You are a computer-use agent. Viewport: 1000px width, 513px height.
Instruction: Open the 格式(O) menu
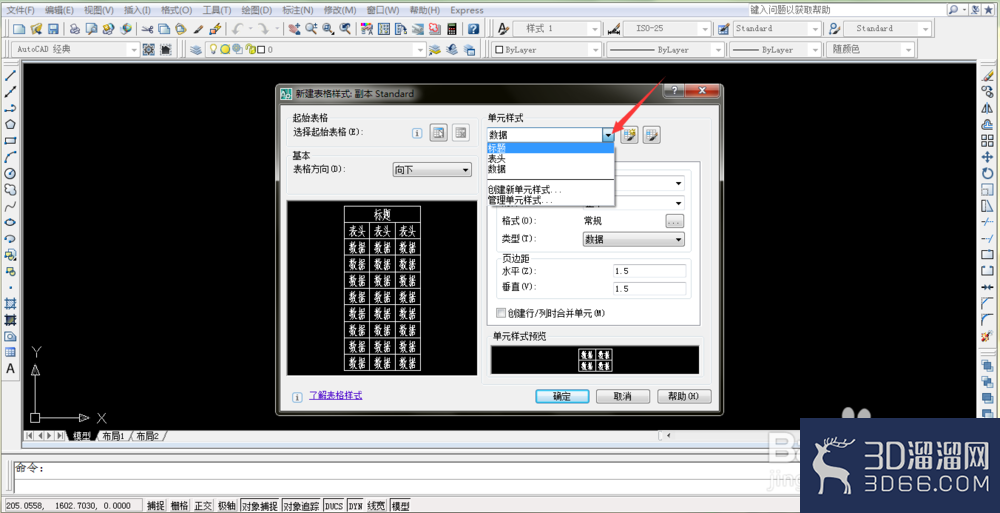pos(176,10)
